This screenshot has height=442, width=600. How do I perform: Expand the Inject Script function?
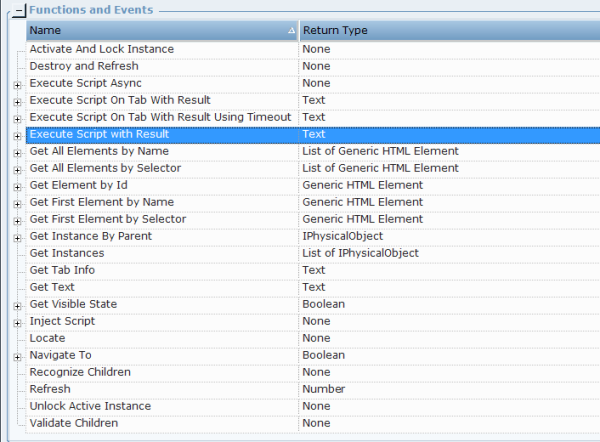17,323
